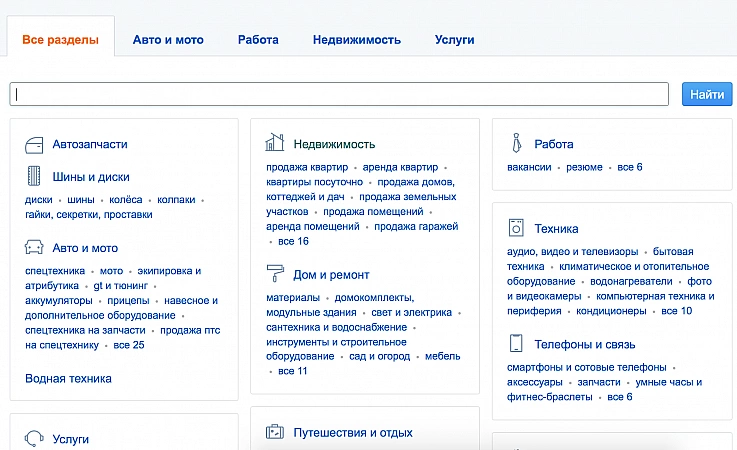This screenshot has height=450, width=737.
Task: Click the Авто и мото car icon
Action: click(x=35, y=248)
